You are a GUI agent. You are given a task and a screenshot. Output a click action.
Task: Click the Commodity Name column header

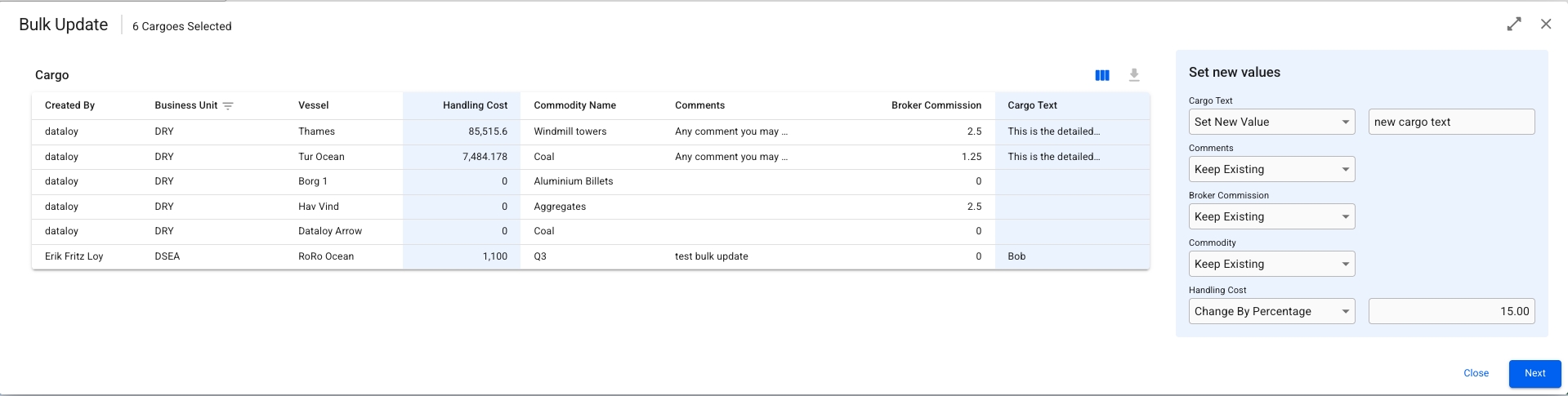[574, 105]
